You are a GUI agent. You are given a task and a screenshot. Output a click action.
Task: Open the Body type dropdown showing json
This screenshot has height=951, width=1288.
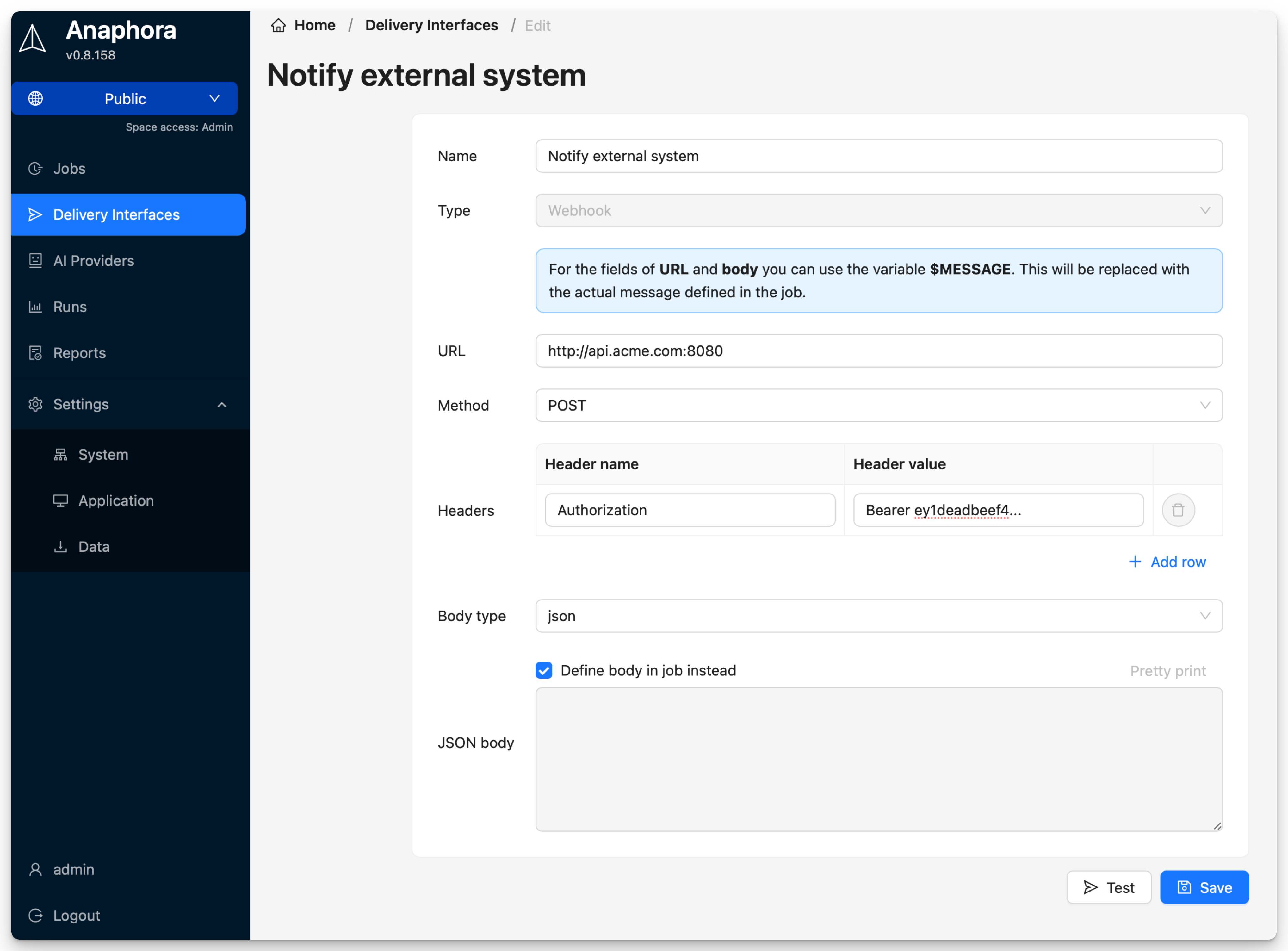879,615
